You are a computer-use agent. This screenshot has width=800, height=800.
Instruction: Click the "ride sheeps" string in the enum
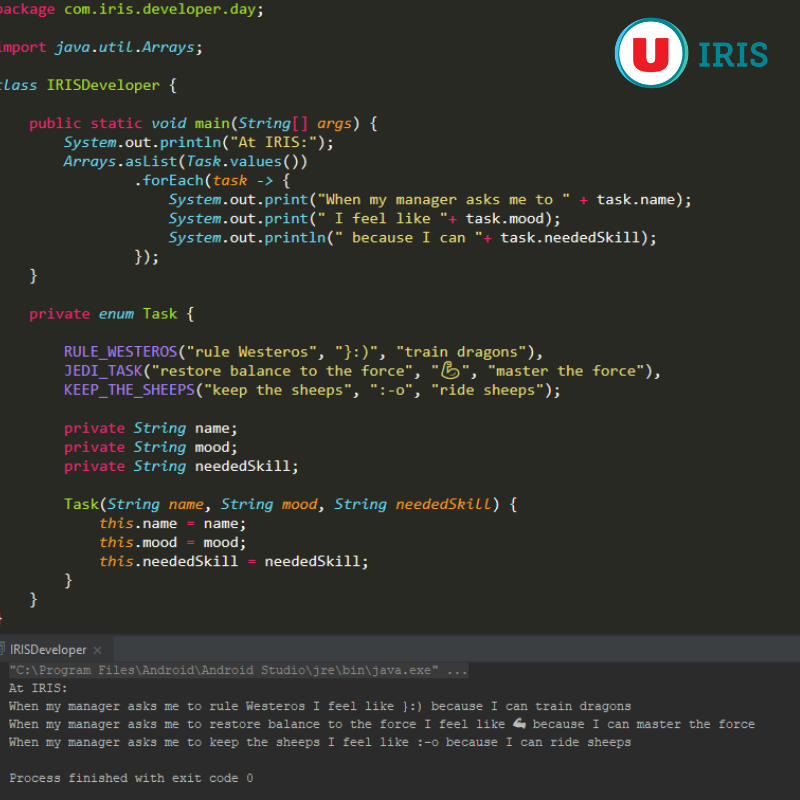click(488, 390)
